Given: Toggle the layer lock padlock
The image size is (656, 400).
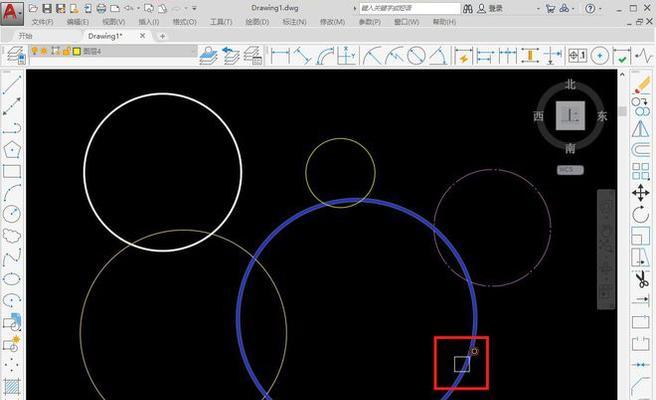Looking at the screenshot, I should (67, 51).
